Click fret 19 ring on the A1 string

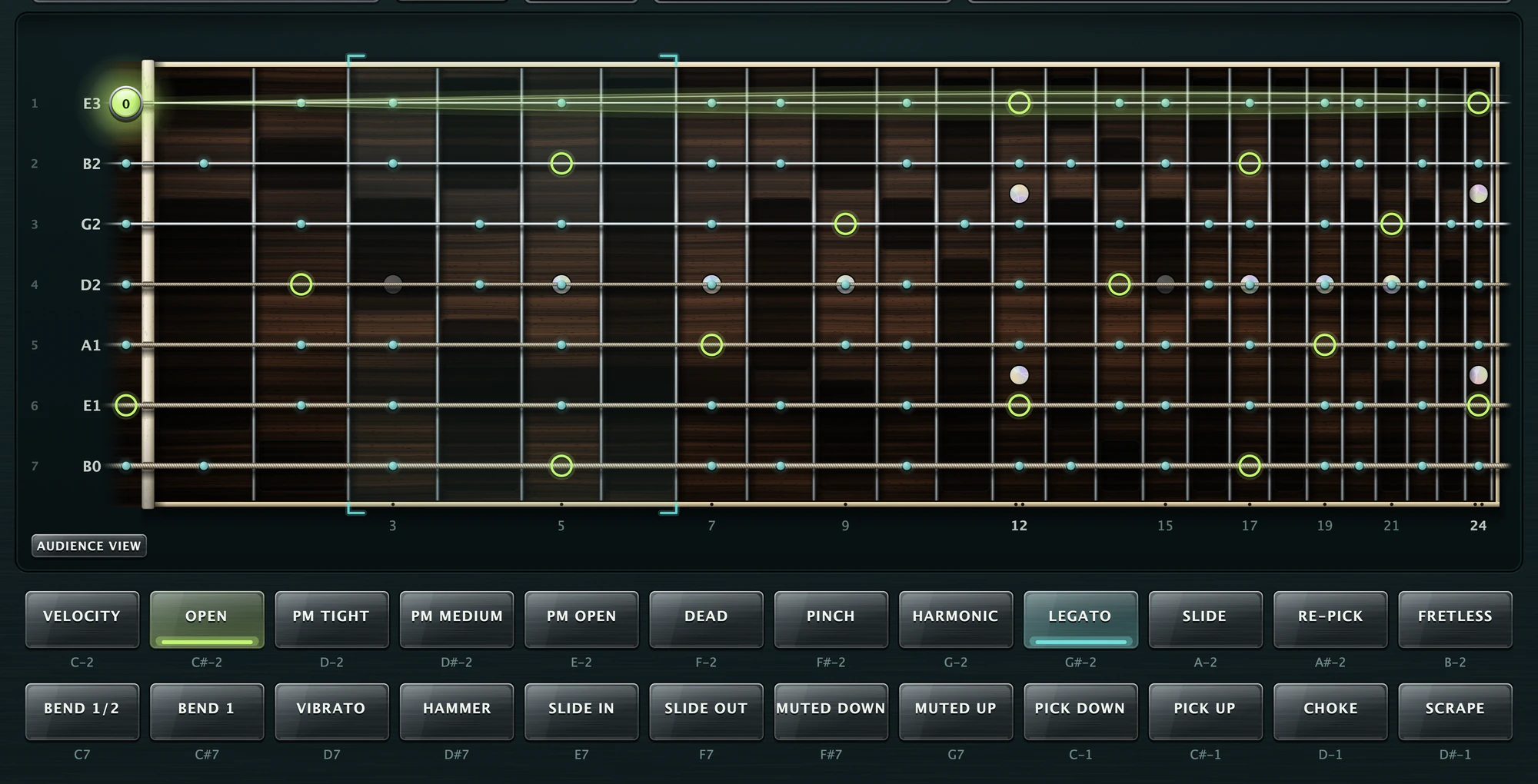pyautogui.click(x=1324, y=344)
